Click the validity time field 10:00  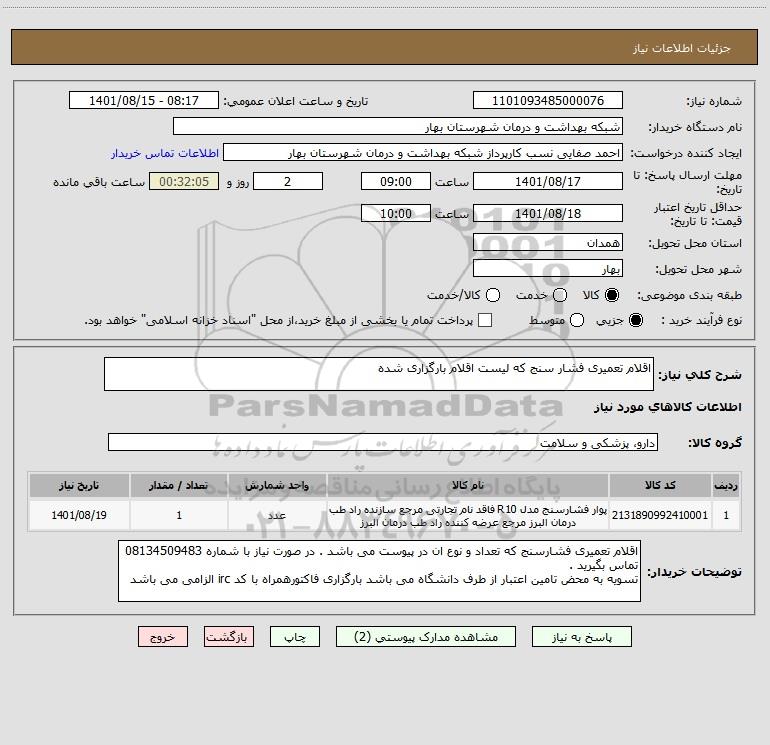(x=396, y=213)
